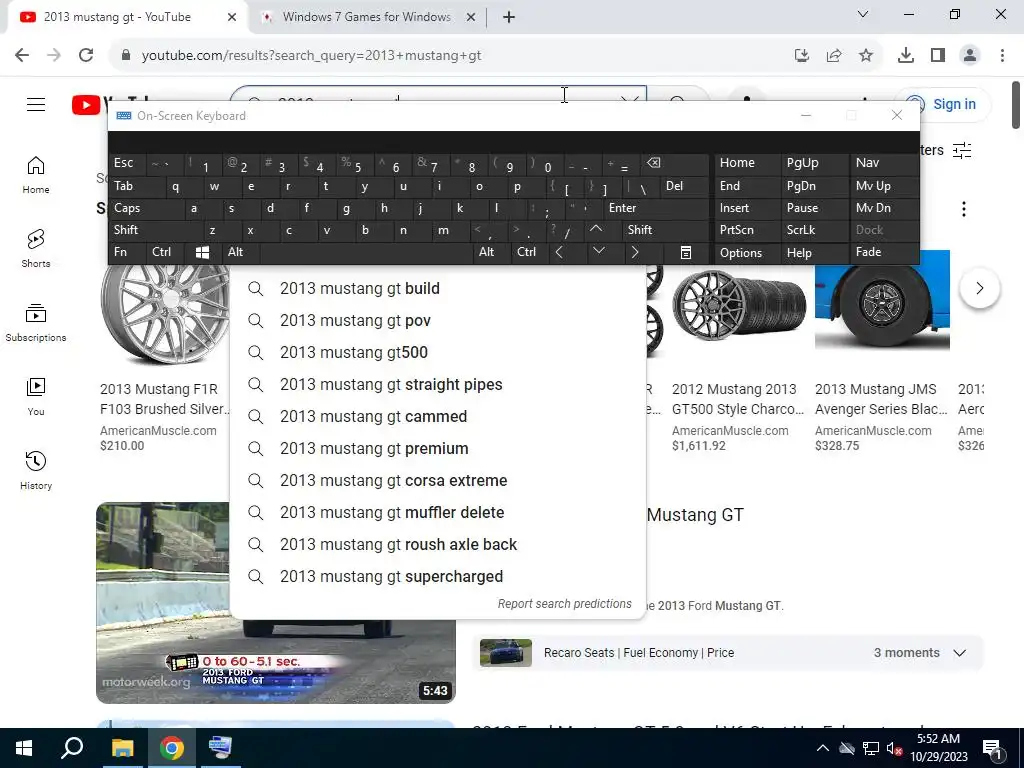This screenshot has width=1024, height=768.
Task: Open Chrome three-dot menu
Action: [x=1002, y=56]
